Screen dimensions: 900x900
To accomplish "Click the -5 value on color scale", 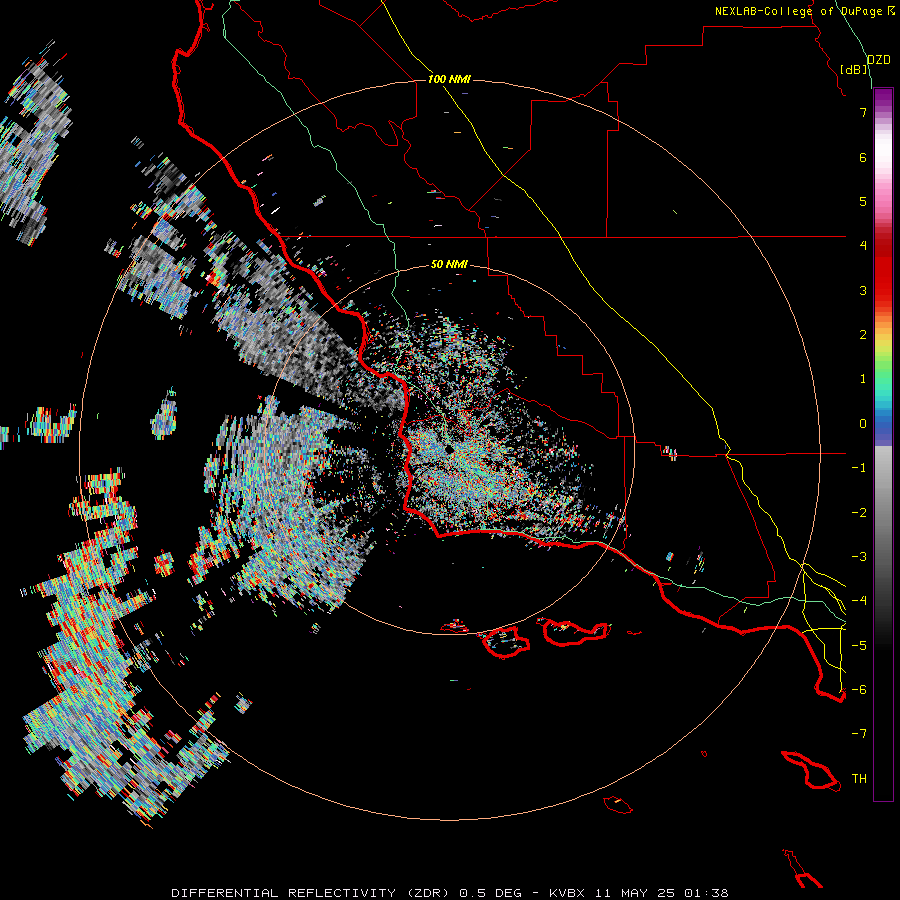I will [x=859, y=646].
